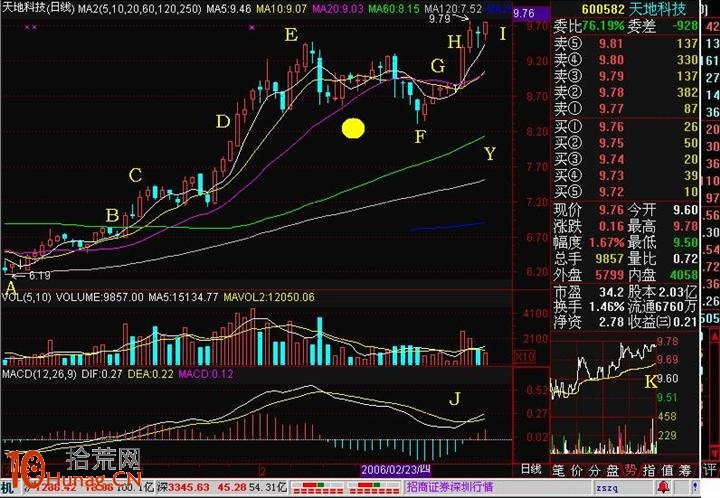Click the green MA60:8.15 legend

(x=394, y=9)
